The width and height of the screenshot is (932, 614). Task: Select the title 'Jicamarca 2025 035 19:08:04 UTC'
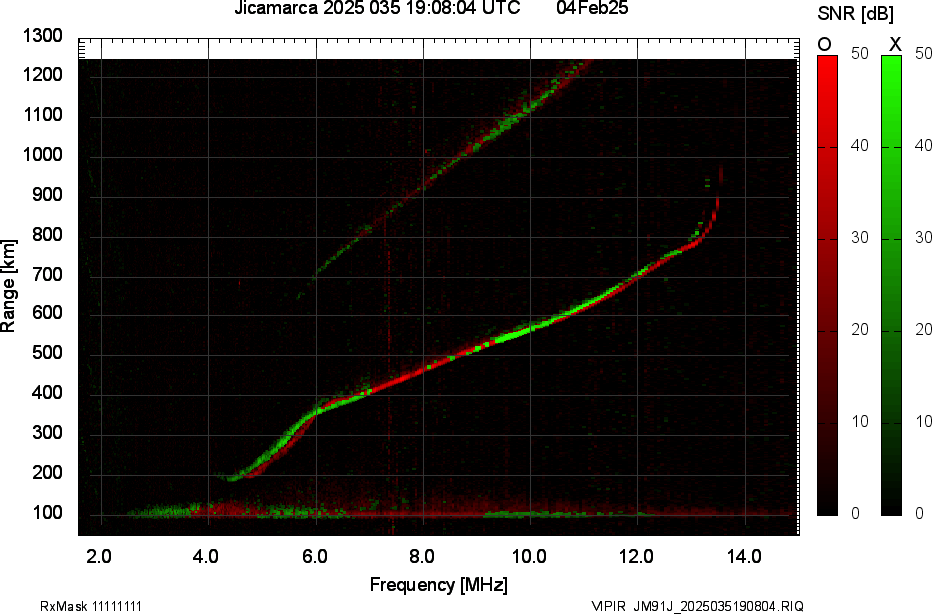click(x=377, y=8)
